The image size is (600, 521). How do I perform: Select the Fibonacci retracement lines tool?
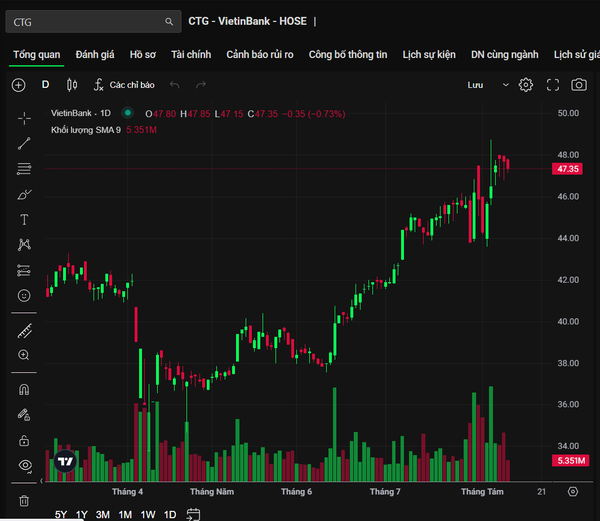(24, 169)
